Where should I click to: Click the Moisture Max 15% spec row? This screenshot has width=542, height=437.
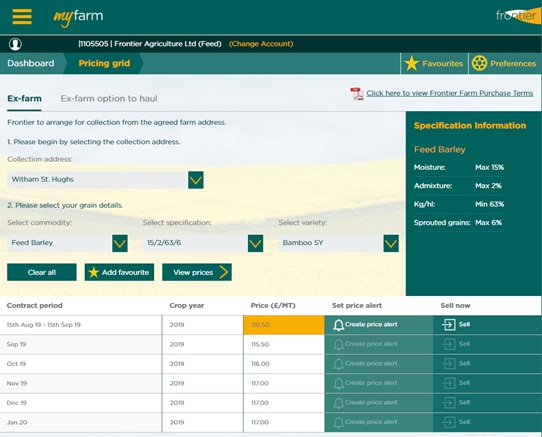[x=459, y=167]
